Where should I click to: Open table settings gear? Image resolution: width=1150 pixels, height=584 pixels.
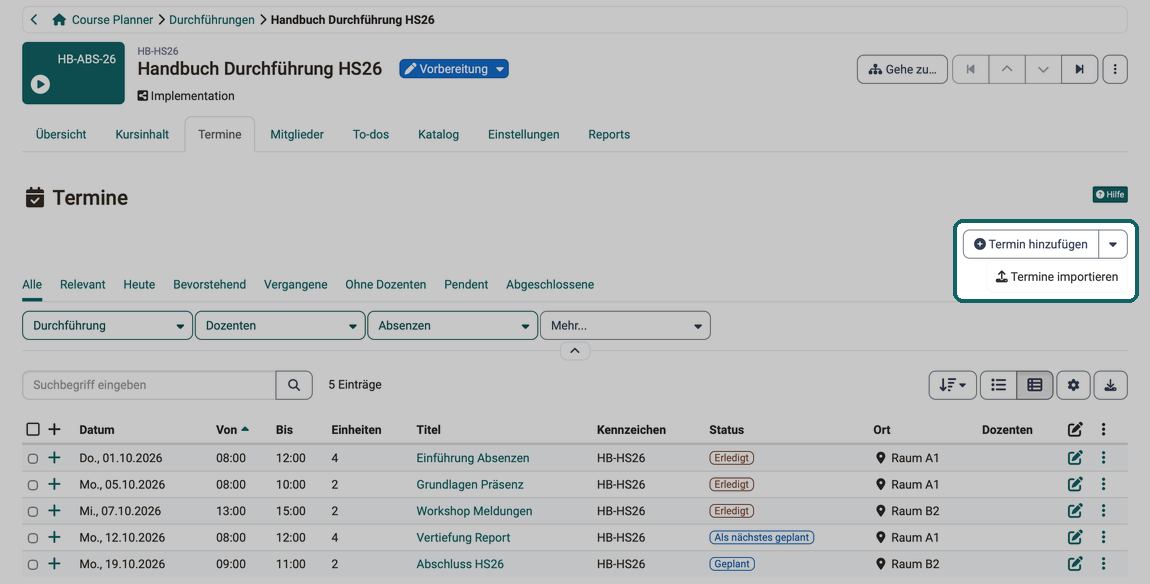pyautogui.click(x=1074, y=385)
